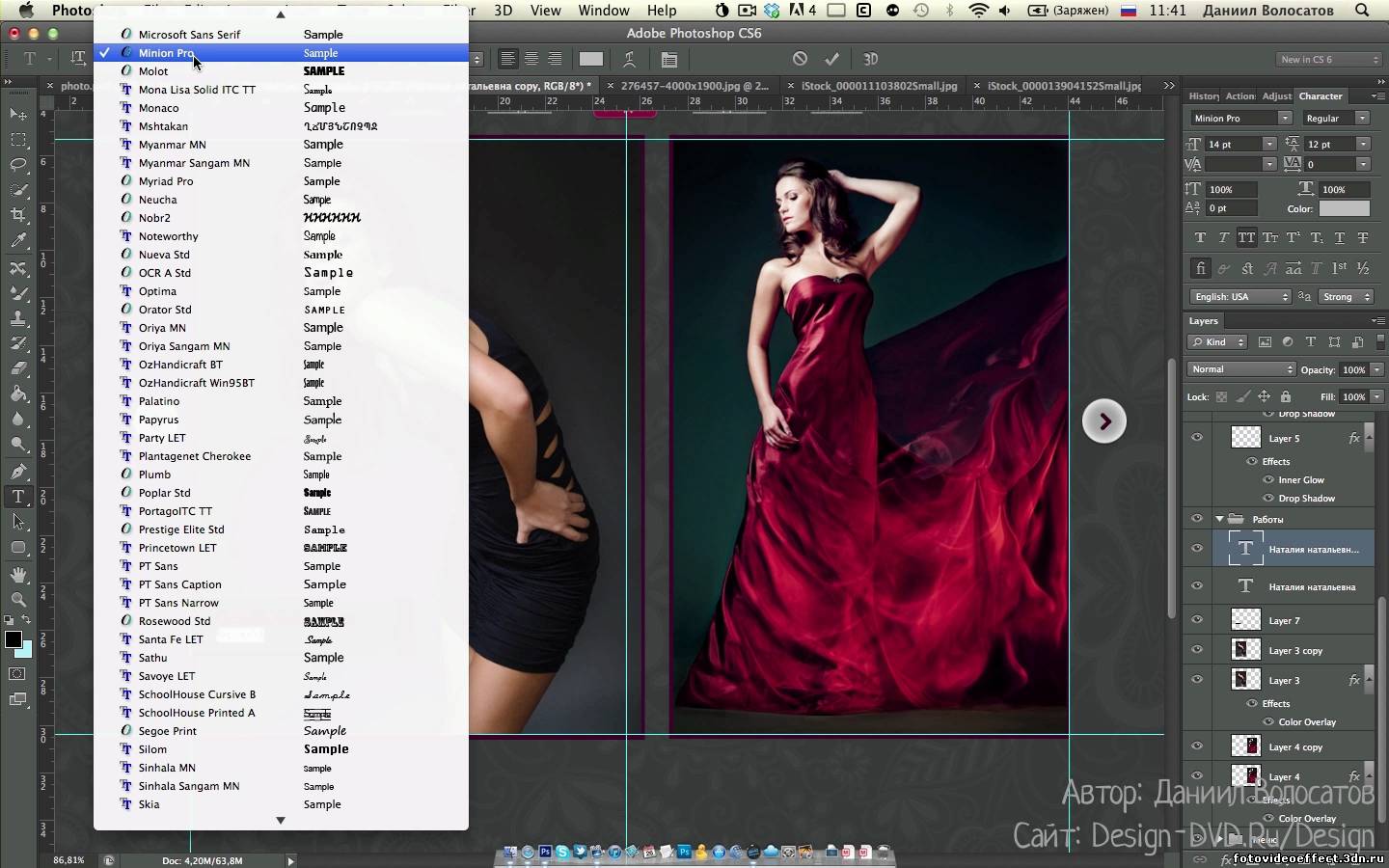The image size is (1389, 868).
Task: Select the Hand tool
Action: coord(18,574)
